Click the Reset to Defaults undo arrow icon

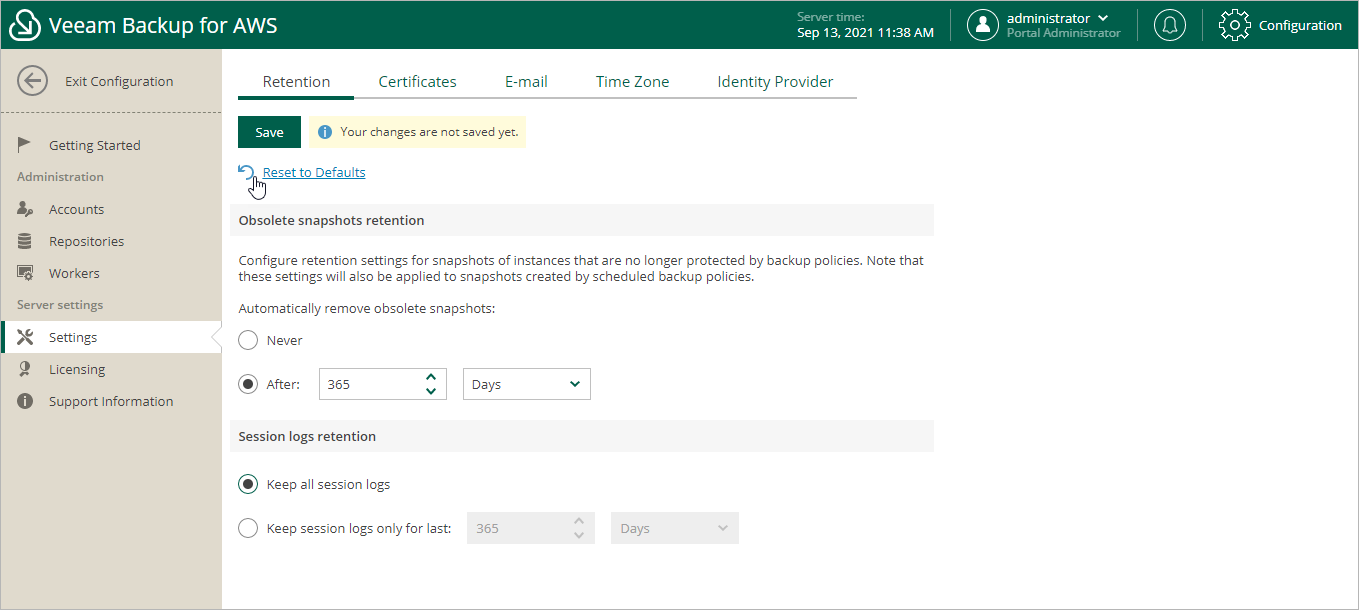pyautogui.click(x=247, y=172)
